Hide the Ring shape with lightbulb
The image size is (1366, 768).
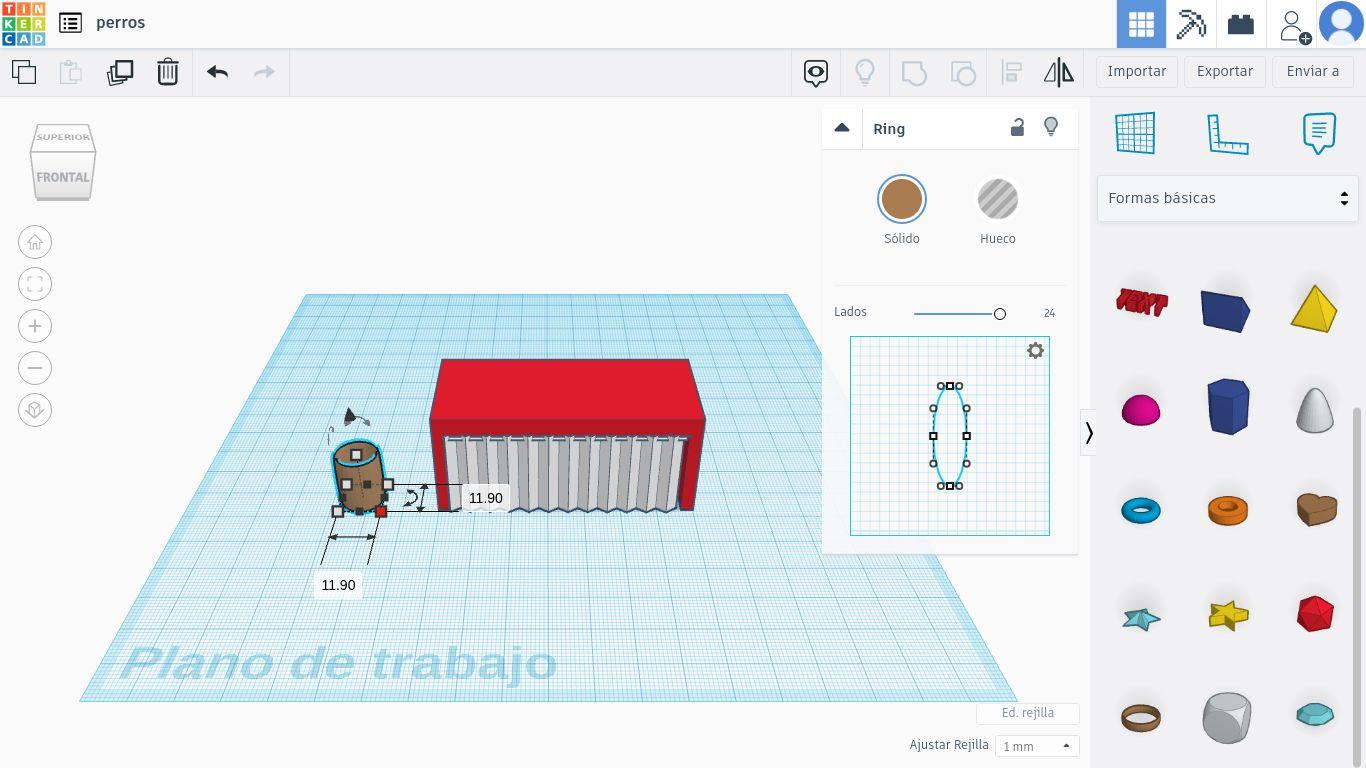pyautogui.click(x=1051, y=127)
